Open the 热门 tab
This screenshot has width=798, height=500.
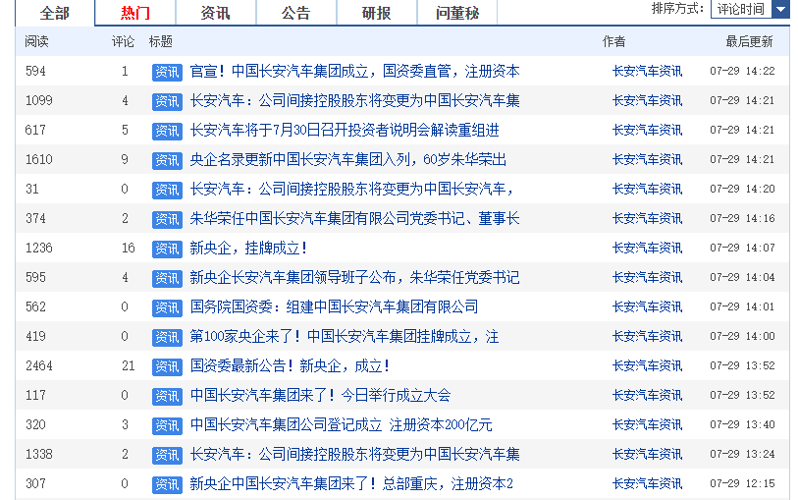point(135,13)
